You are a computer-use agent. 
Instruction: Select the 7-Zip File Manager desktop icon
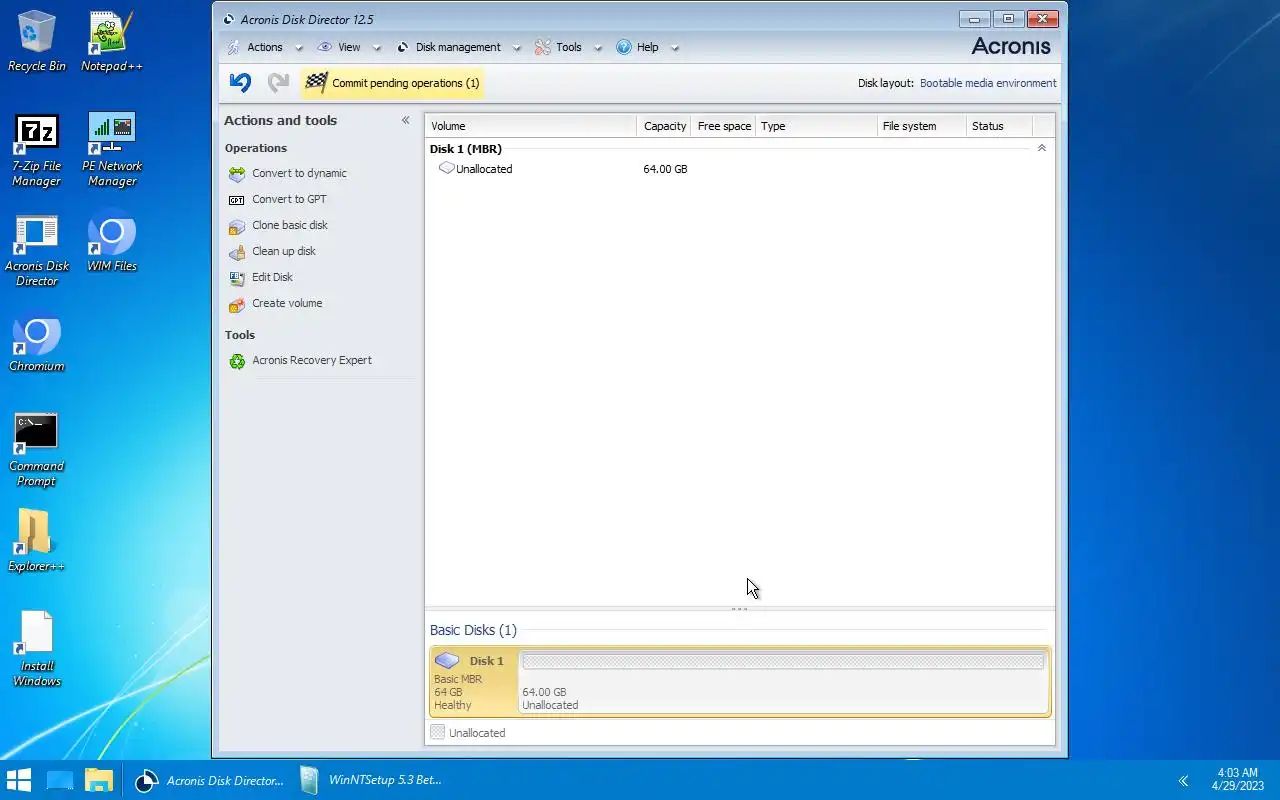click(37, 150)
